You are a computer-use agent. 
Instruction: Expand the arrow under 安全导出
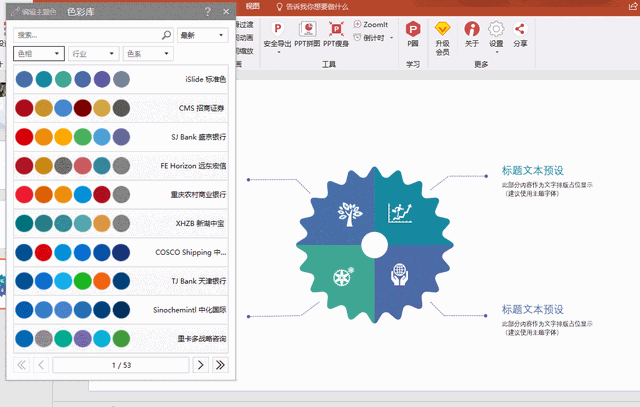pyautogui.click(x=279, y=52)
